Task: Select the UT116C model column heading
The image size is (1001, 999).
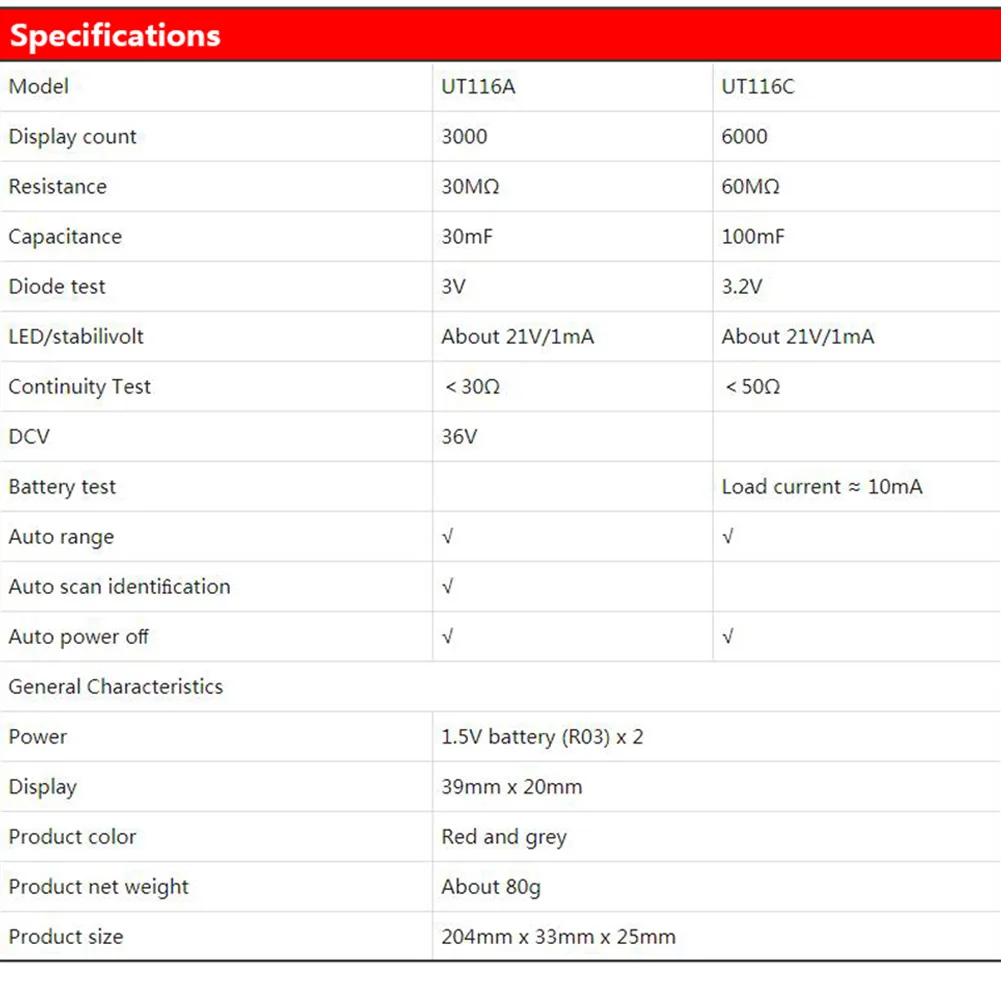Action: tap(758, 87)
